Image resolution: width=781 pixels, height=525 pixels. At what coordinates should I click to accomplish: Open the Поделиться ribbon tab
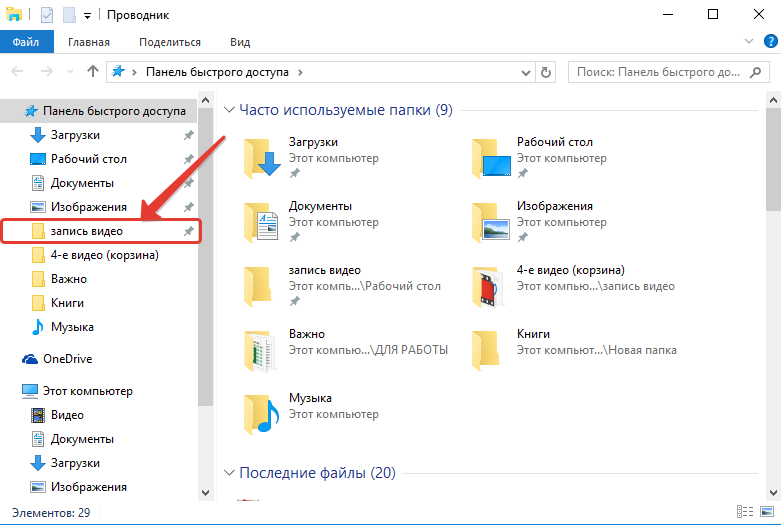[170, 42]
